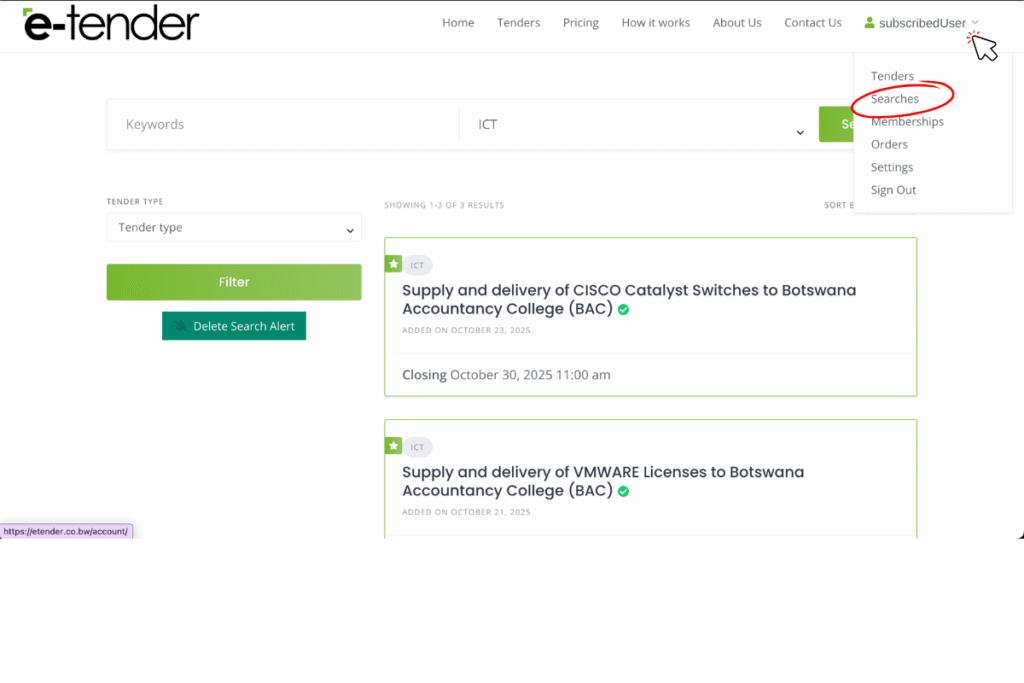Click the Delete Search Alert button

234,326
